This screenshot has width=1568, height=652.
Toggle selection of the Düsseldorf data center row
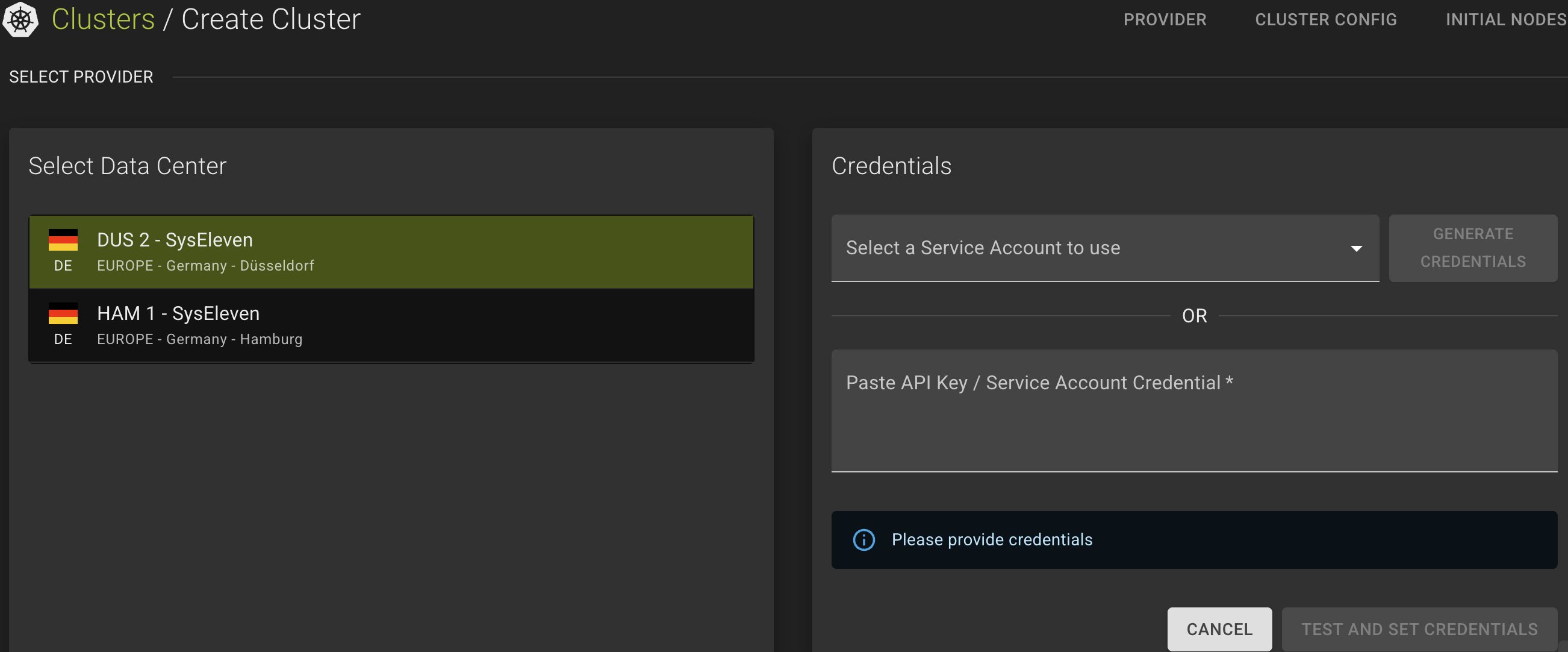[x=390, y=251]
